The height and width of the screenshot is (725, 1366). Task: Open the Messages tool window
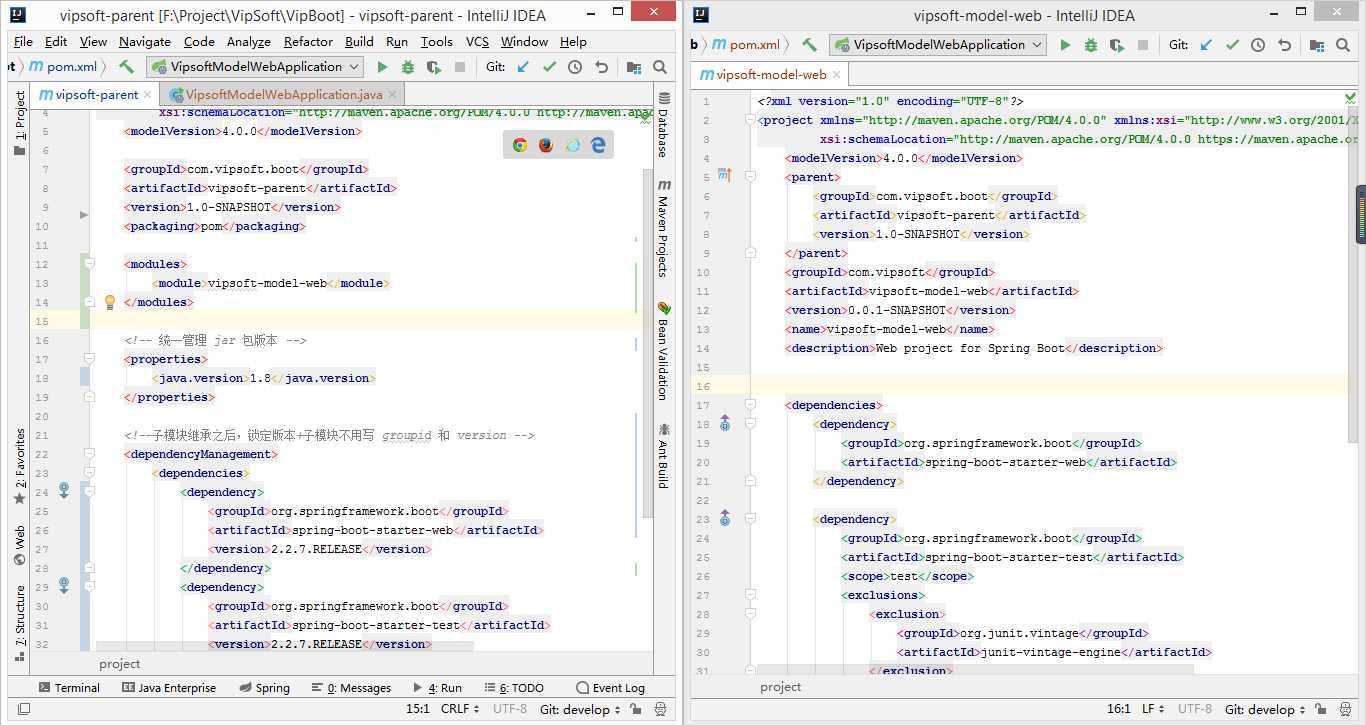pyautogui.click(x=351, y=688)
